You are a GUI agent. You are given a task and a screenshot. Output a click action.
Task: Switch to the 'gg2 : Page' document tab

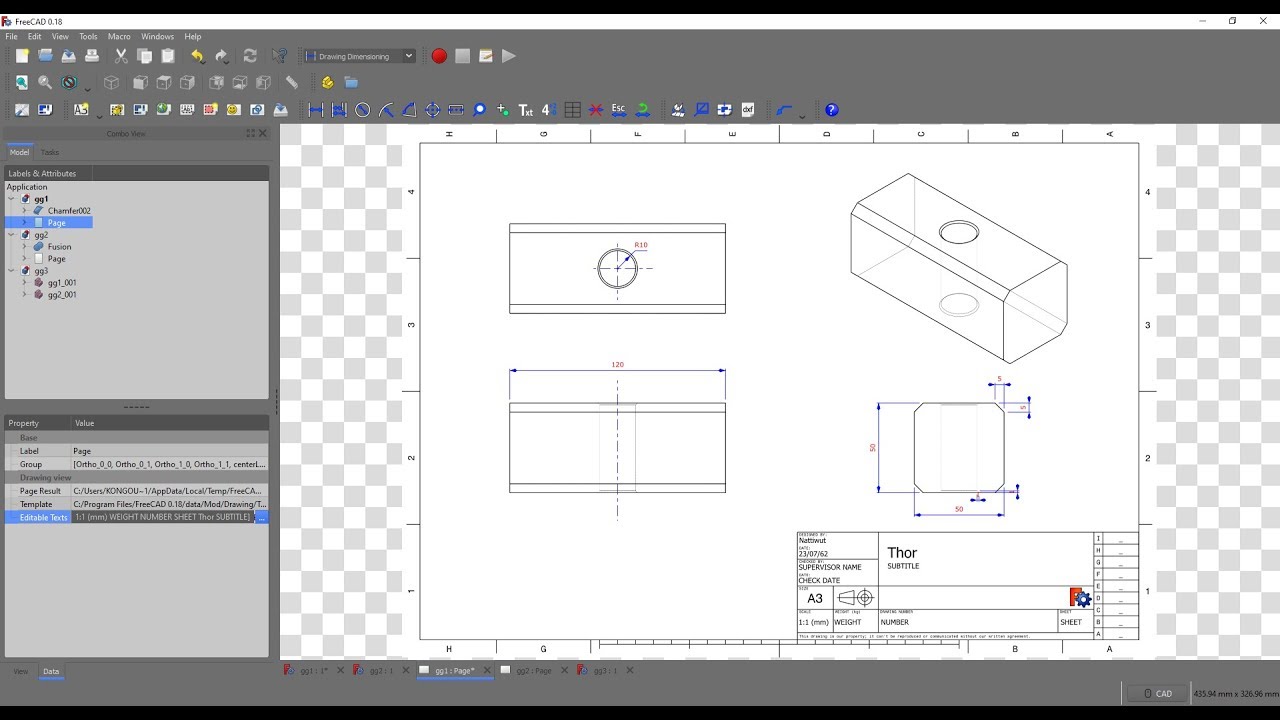coord(533,671)
